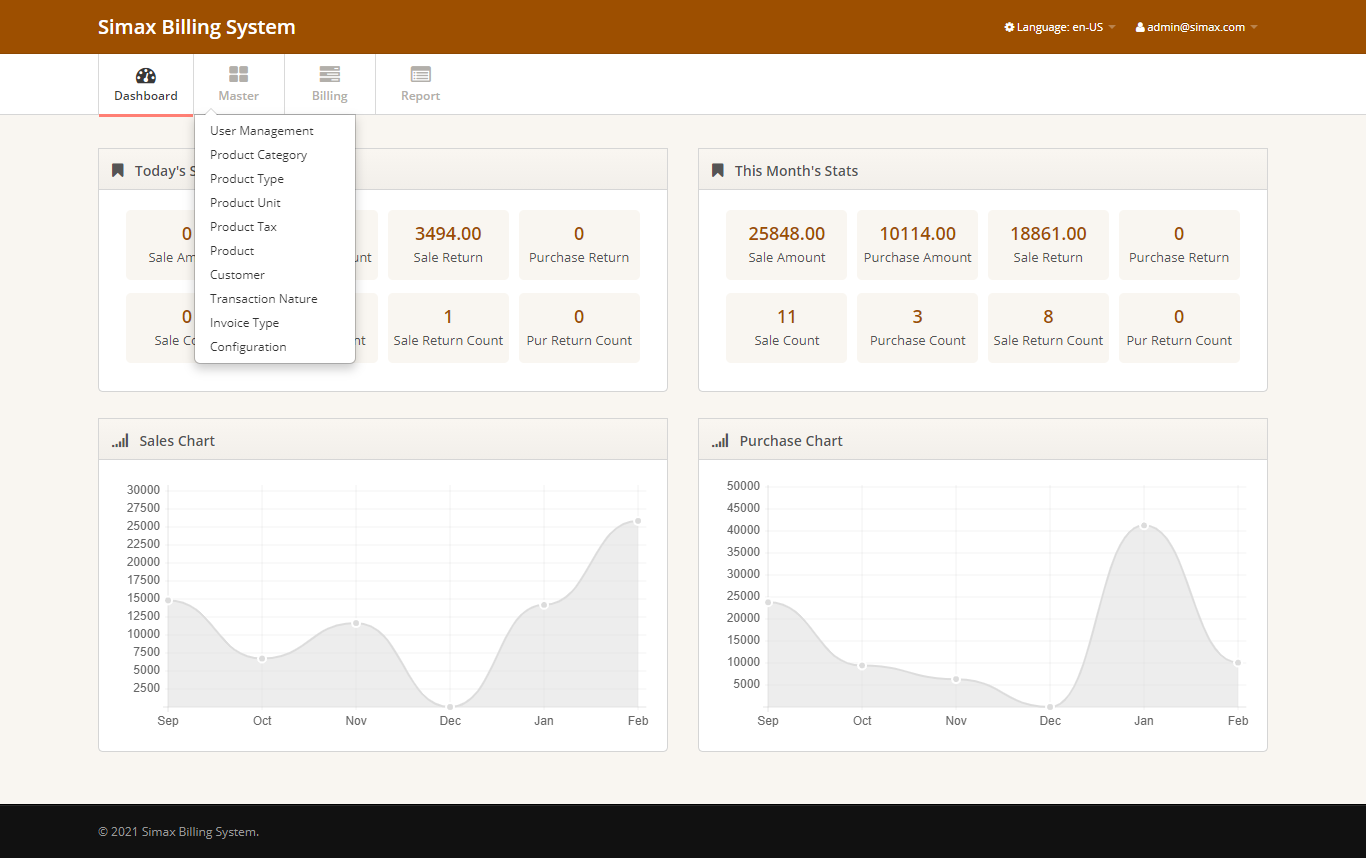This screenshot has height=858, width=1366.
Task: Click This Month's Purchase Return tile
Action: coord(1179,245)
